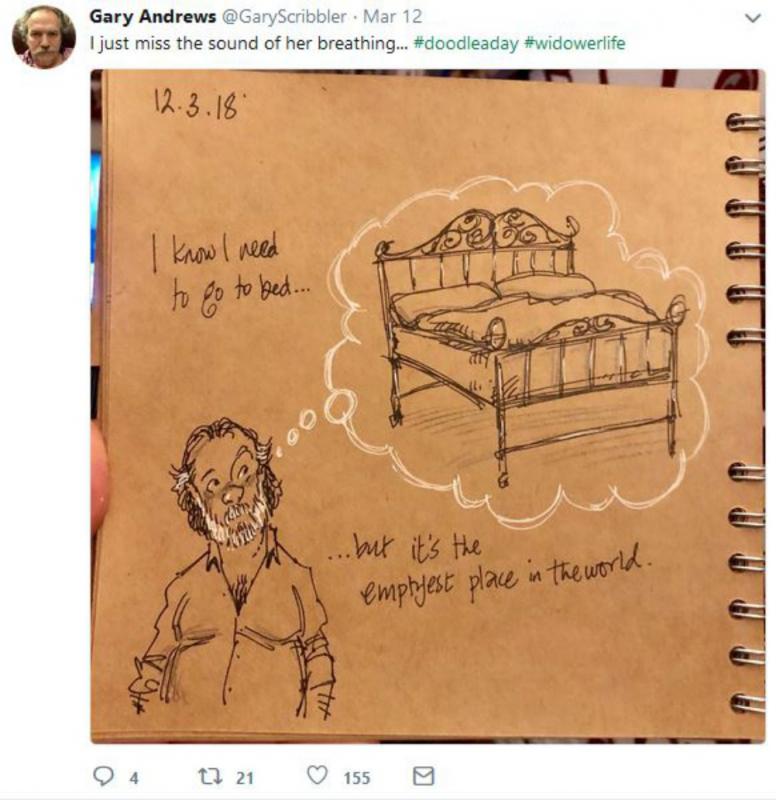Screen dimensions: 776x800
Task: Click the handwritten 12.3.18 date
Action: click(x=195, y=106)
